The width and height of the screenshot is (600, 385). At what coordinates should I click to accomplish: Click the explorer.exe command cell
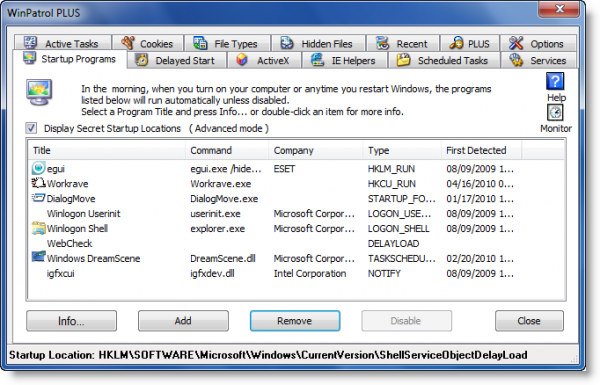pyautogui.click(x=218, y=228)
